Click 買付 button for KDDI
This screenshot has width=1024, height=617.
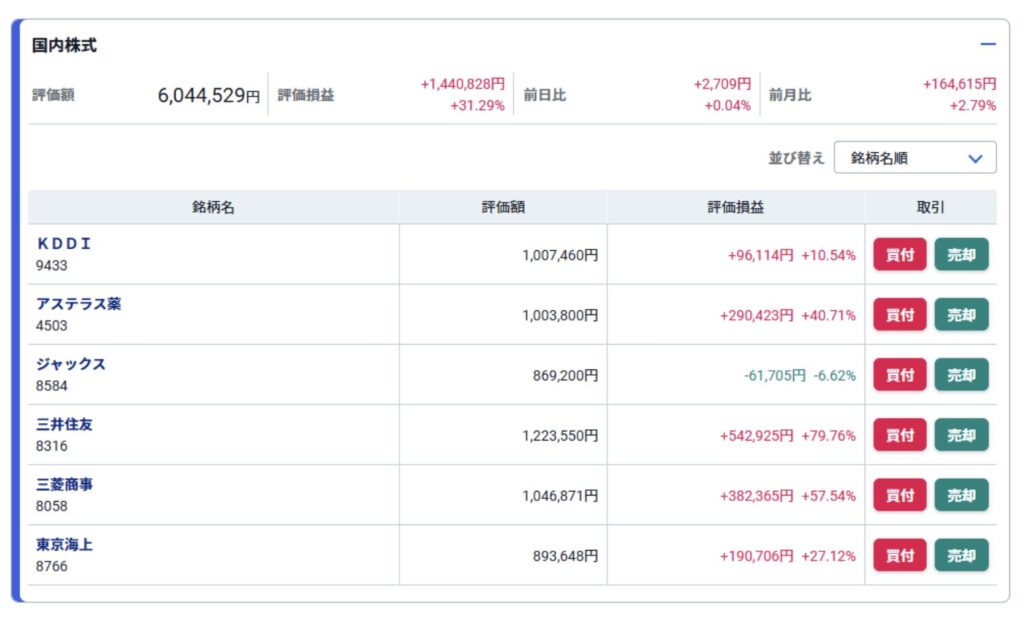899,254
